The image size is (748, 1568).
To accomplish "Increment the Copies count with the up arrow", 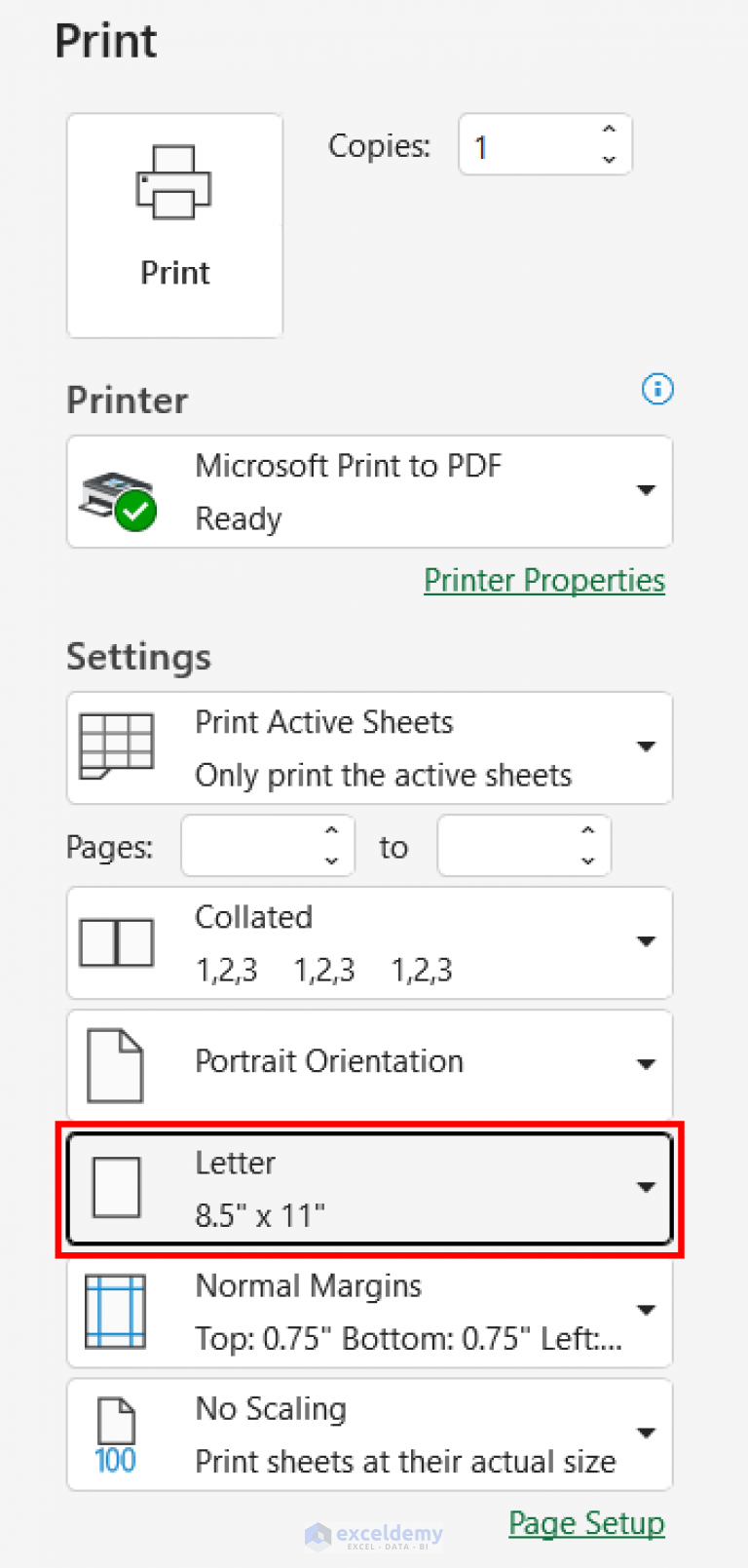I will coord(608,130).
